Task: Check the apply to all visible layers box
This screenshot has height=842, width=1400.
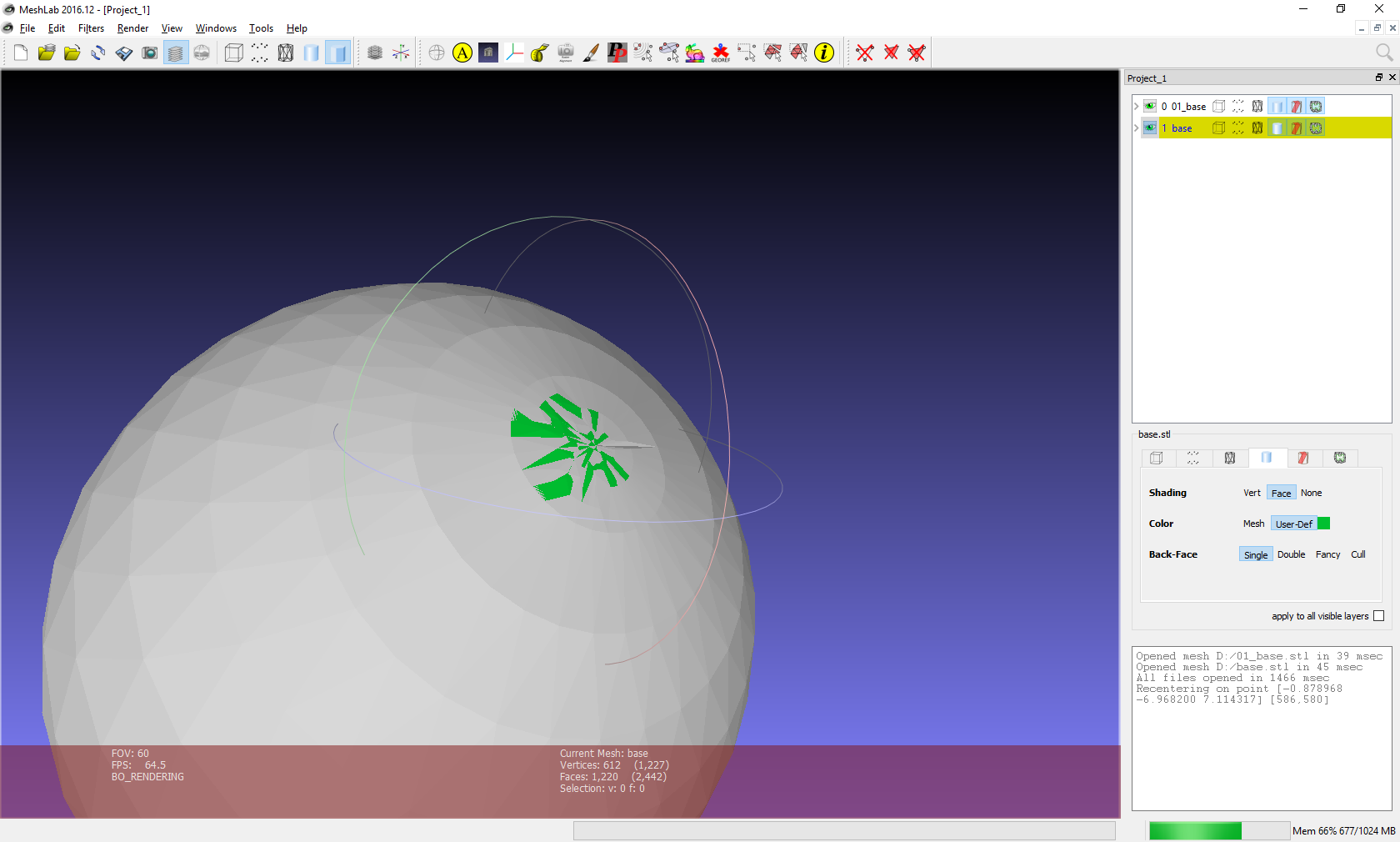Action: tap(1378, 616)
